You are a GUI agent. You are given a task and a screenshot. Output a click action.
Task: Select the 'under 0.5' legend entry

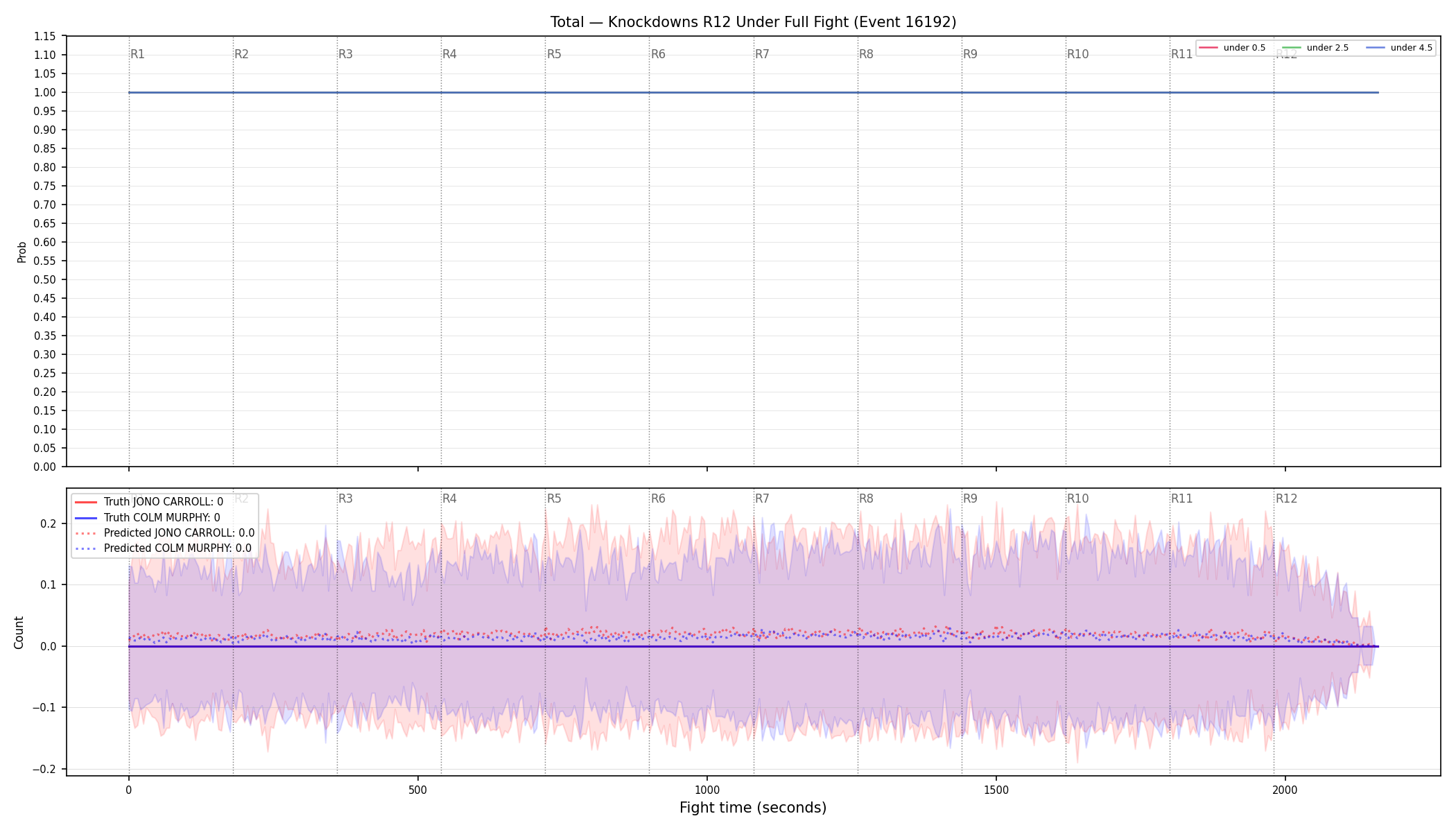click(1233, 48)
